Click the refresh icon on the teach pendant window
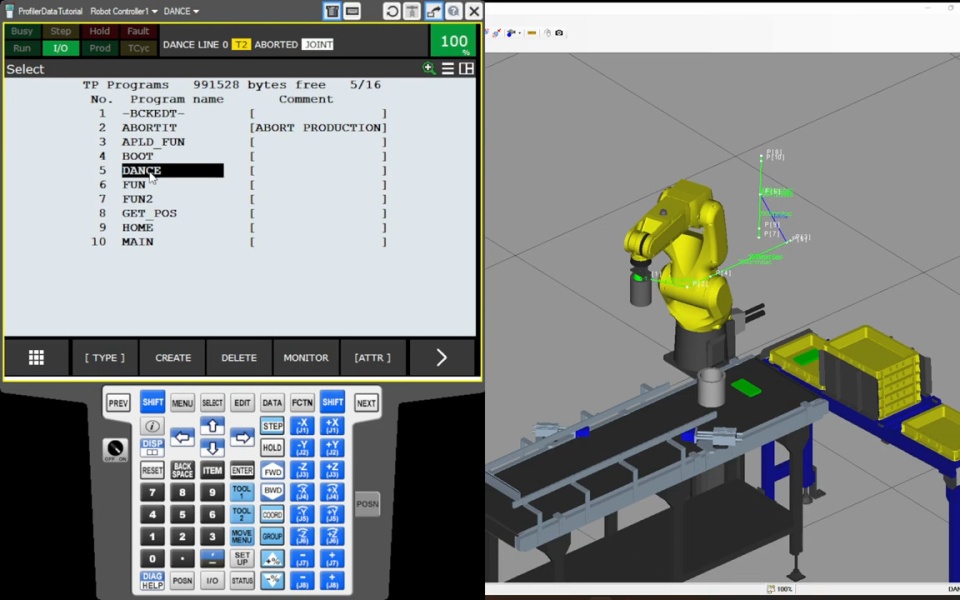Screen dimensions: 960x600 tap(391, 10)
